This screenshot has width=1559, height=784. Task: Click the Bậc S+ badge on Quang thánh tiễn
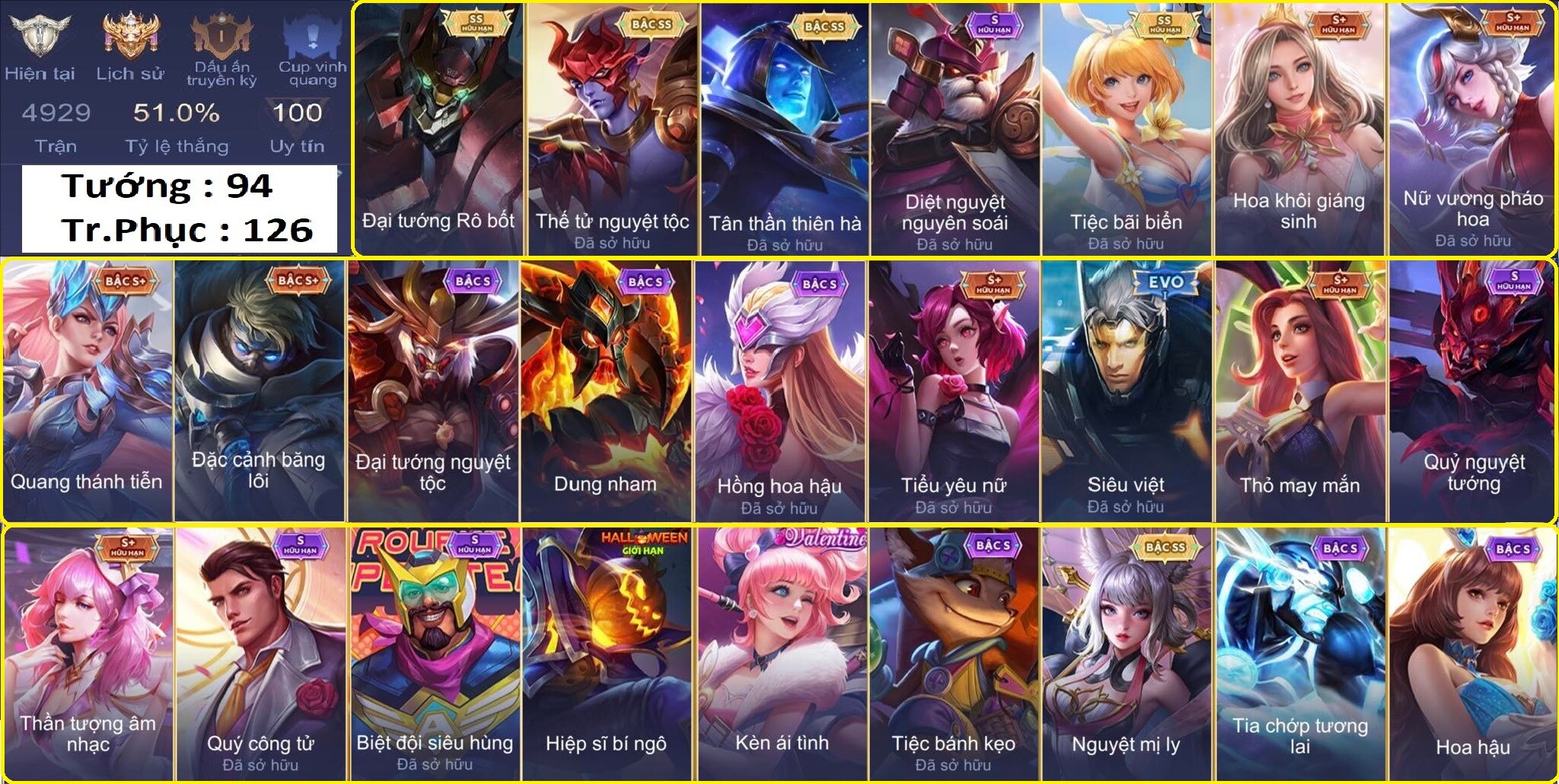click(126, 282)
